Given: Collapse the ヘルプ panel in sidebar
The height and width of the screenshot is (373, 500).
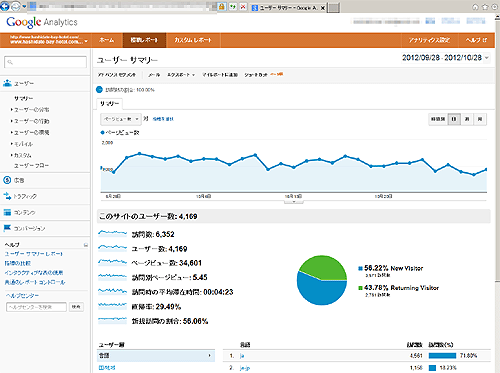Looking at the screenshot, I should click(86, 245).
